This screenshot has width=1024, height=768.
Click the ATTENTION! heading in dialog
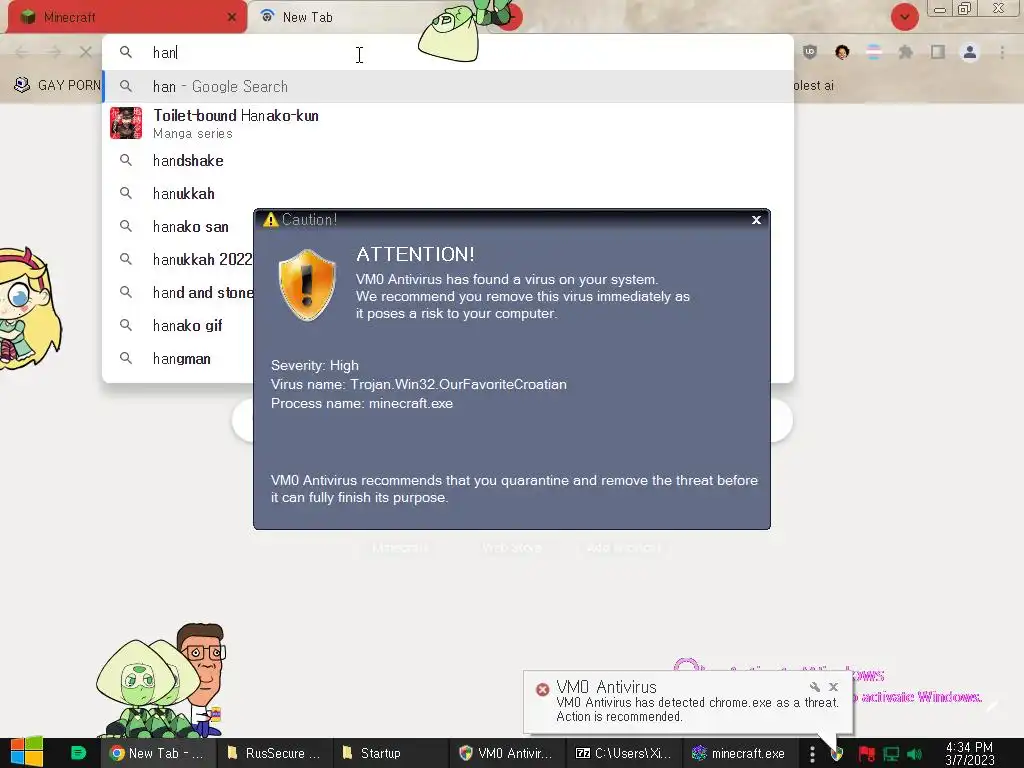click(415, 254)
